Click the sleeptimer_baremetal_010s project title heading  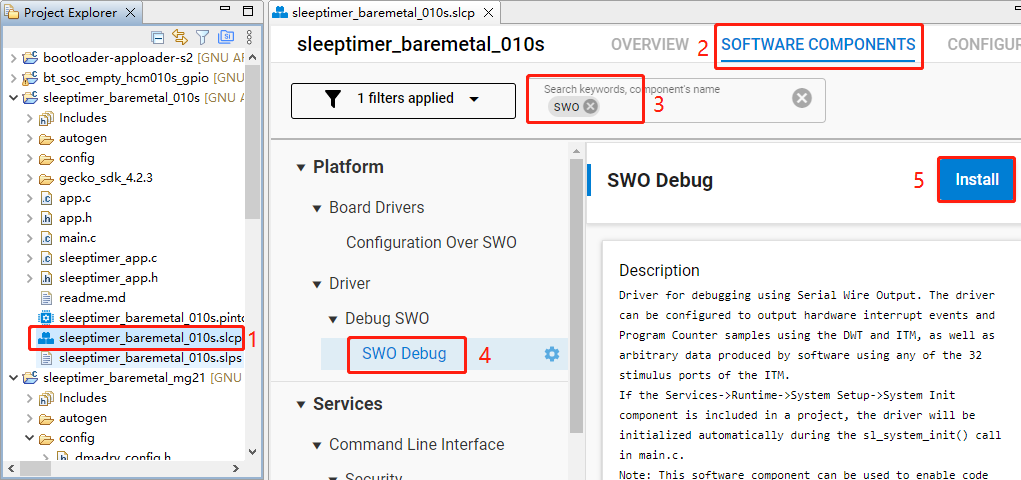click(x=420, y=44)
